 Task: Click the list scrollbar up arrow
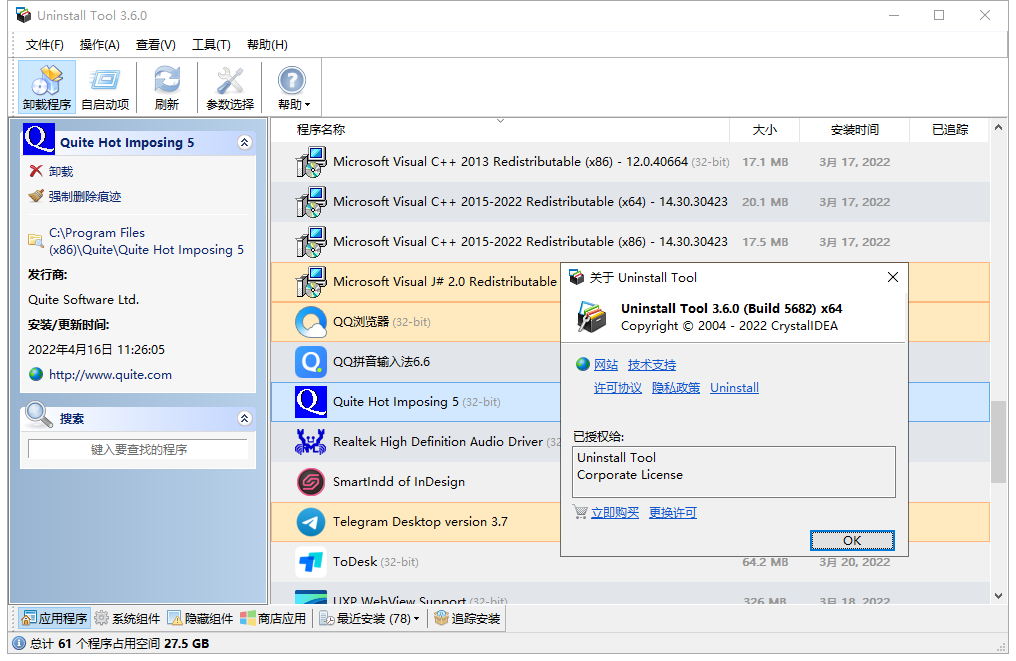click(999, 128)
